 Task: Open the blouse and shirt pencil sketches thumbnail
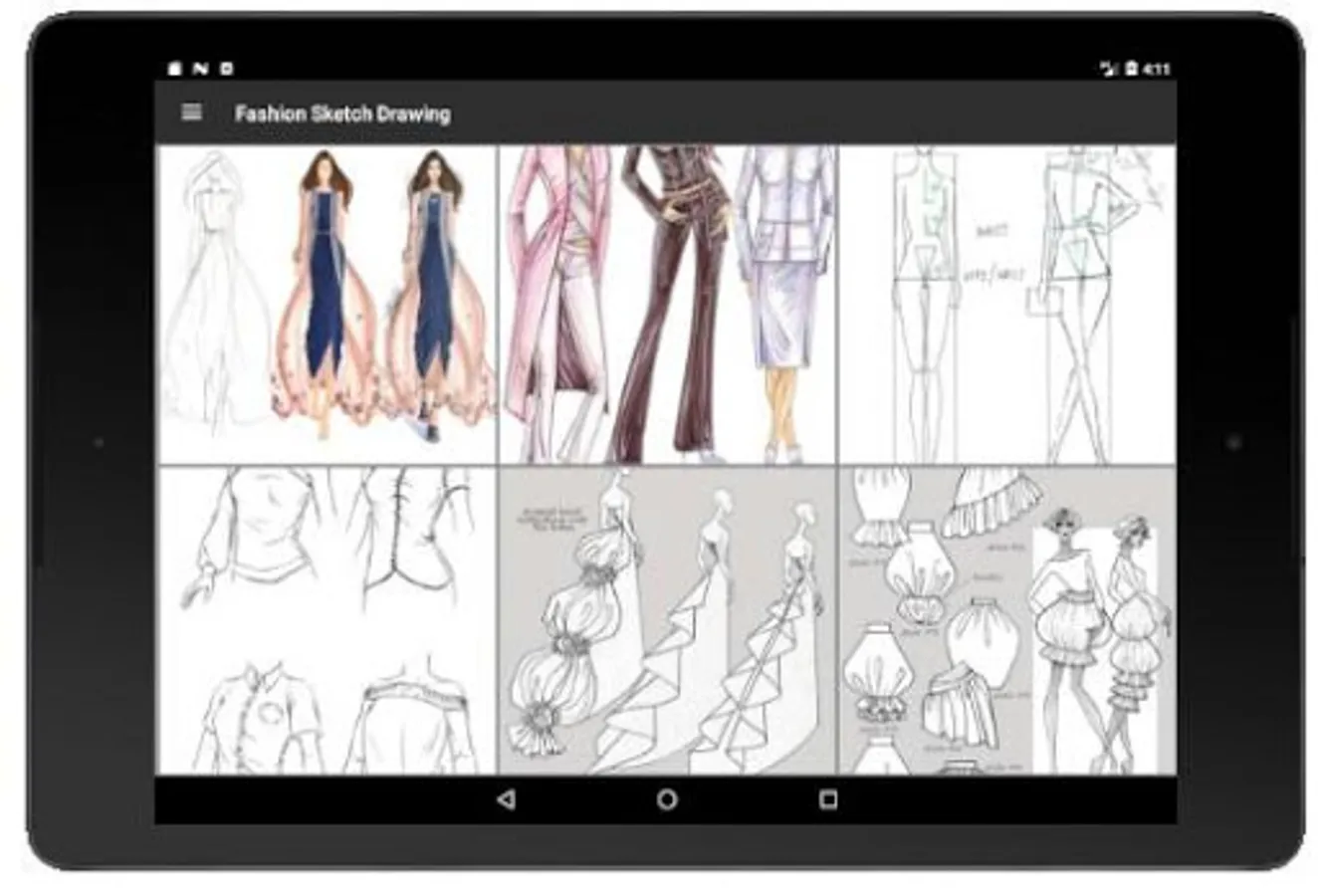coord(328,620)
